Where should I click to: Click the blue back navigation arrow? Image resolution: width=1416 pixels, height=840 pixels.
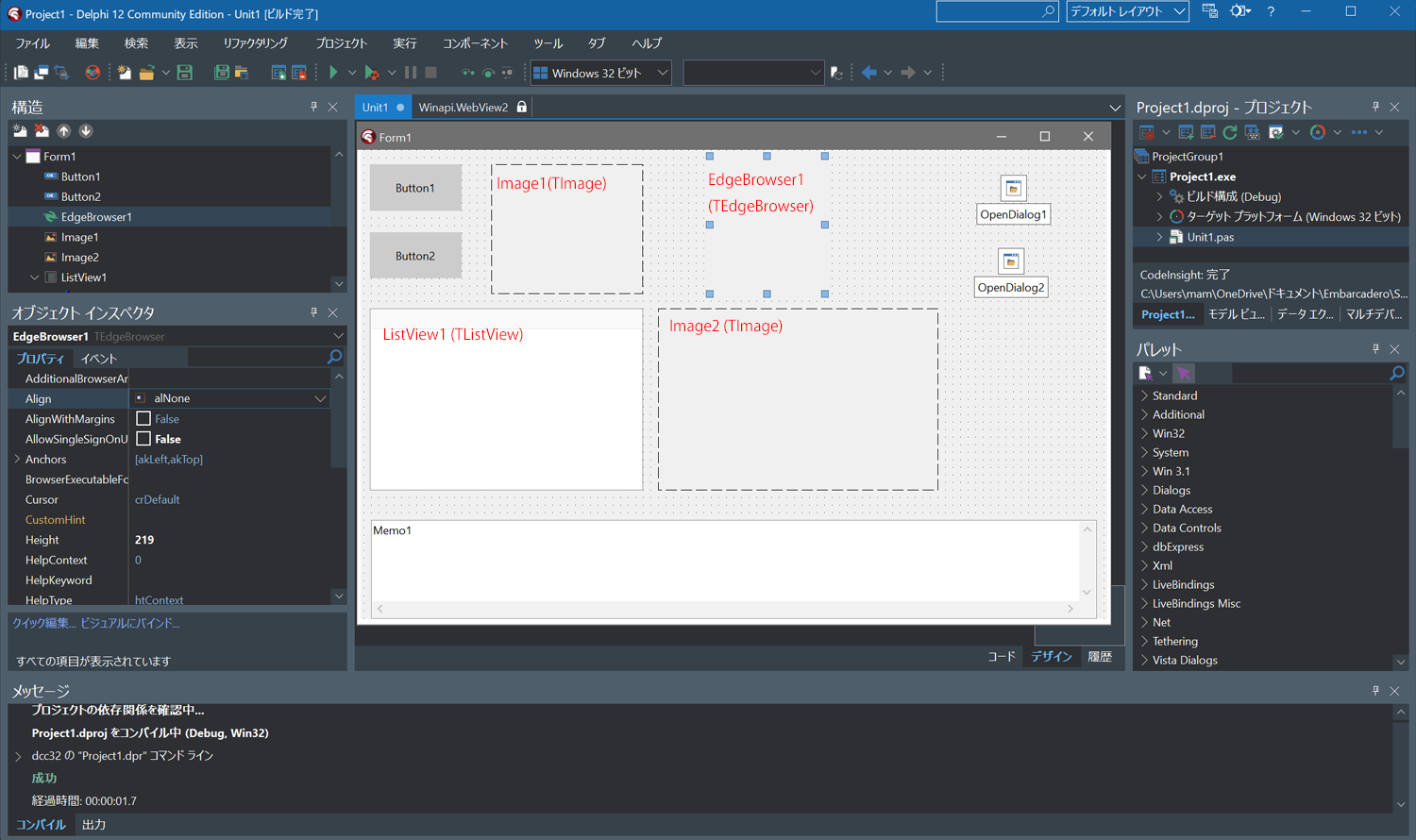pyautogui.click(x=869, y=73)
